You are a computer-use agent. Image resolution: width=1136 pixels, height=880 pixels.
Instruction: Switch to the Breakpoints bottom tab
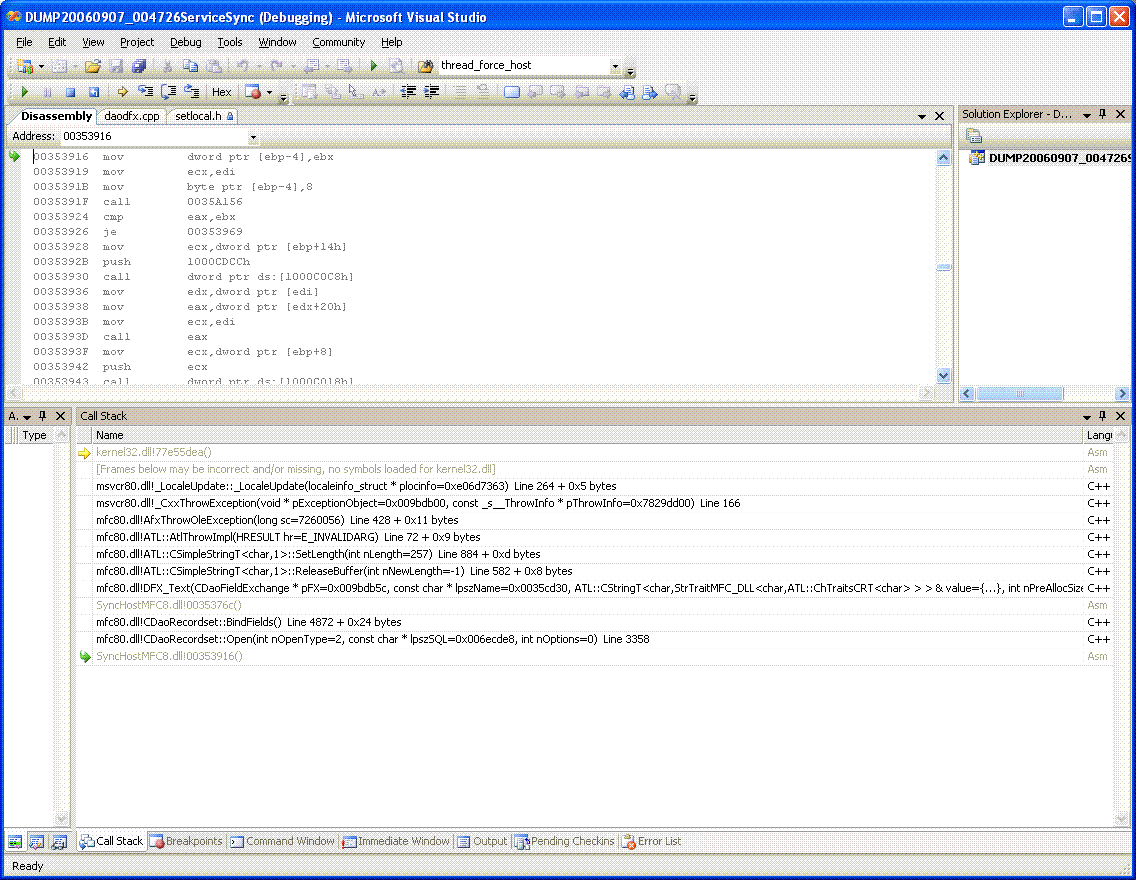[186, 841]
